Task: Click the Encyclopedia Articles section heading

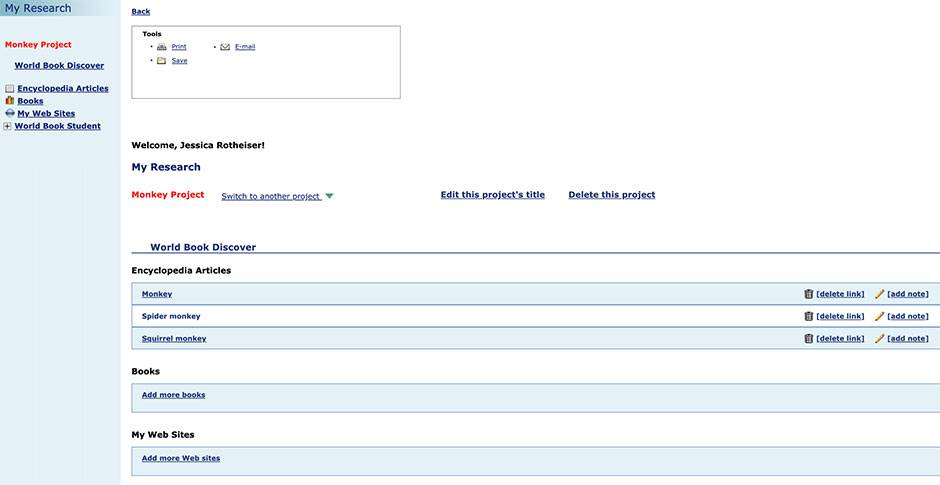Action: click(x=181, y=270)
